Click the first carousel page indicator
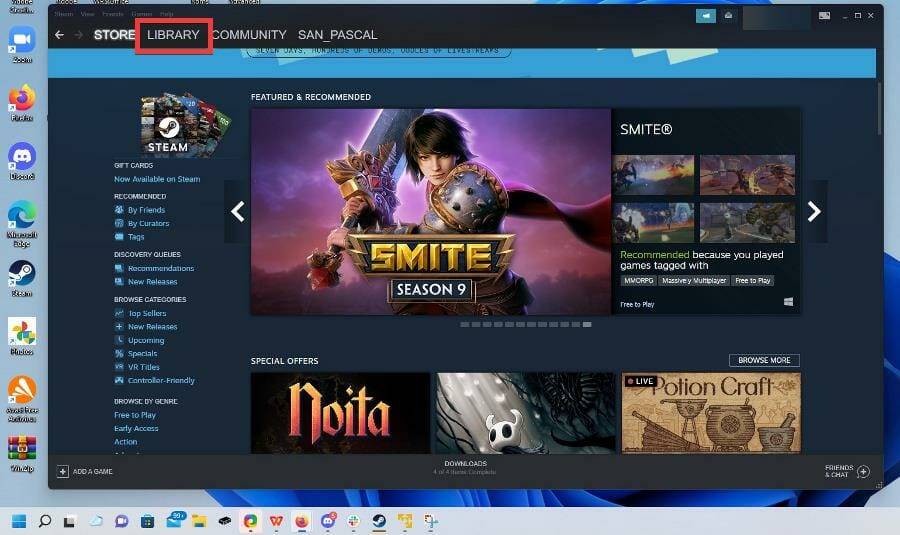Screen dimensions: 900x535 pyautogui.click(x=465, y=325)
